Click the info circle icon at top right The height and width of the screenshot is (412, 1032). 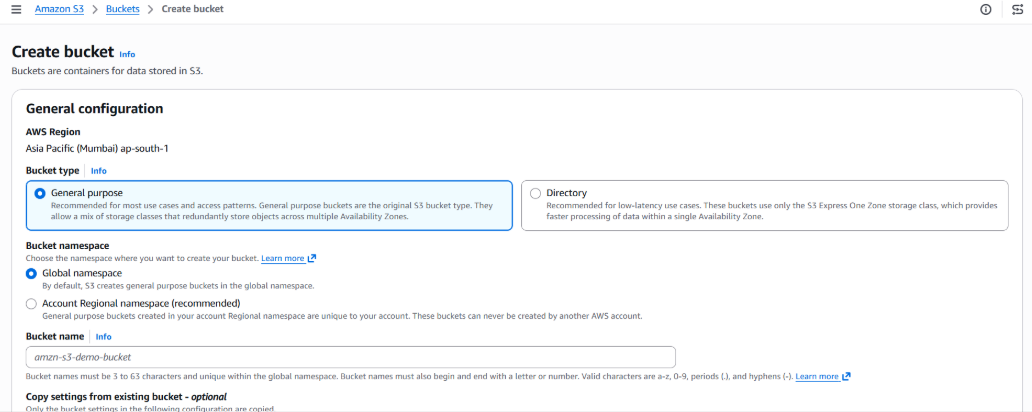pos(985,9)
